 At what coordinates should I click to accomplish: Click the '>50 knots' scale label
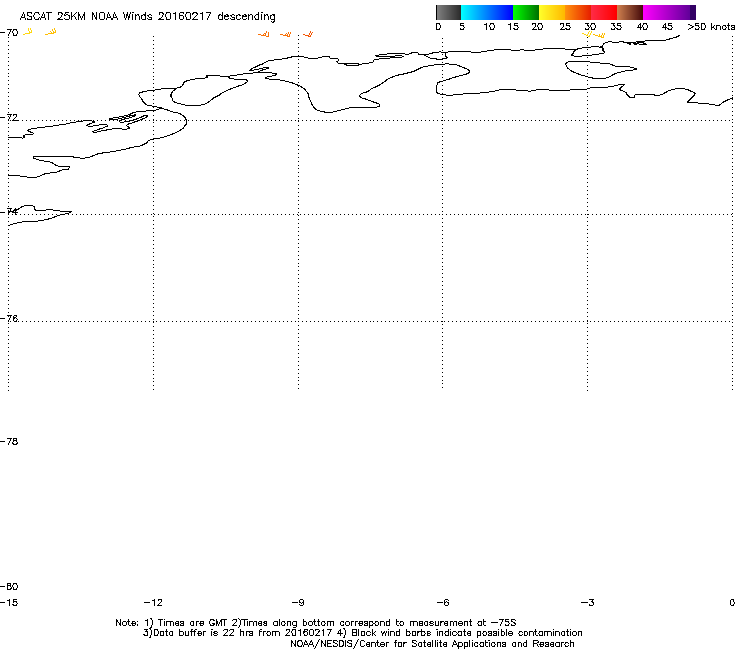point(711,27)
